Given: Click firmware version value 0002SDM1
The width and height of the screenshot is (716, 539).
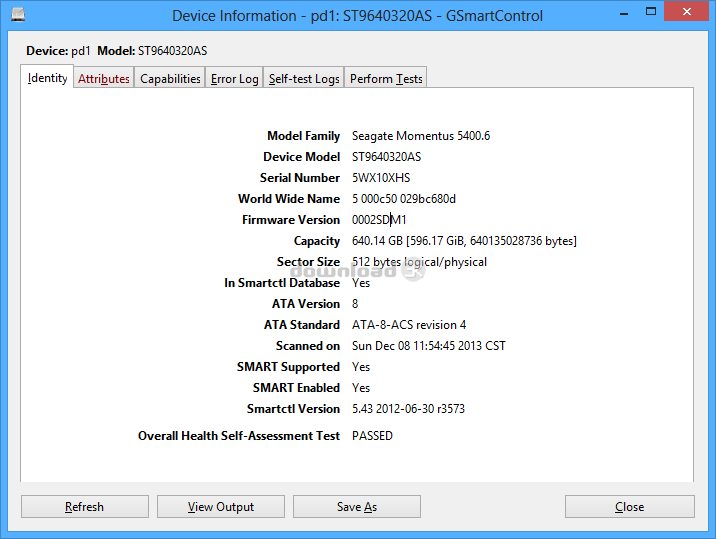Looking at the screenshot, I should [x=379, y=220].
